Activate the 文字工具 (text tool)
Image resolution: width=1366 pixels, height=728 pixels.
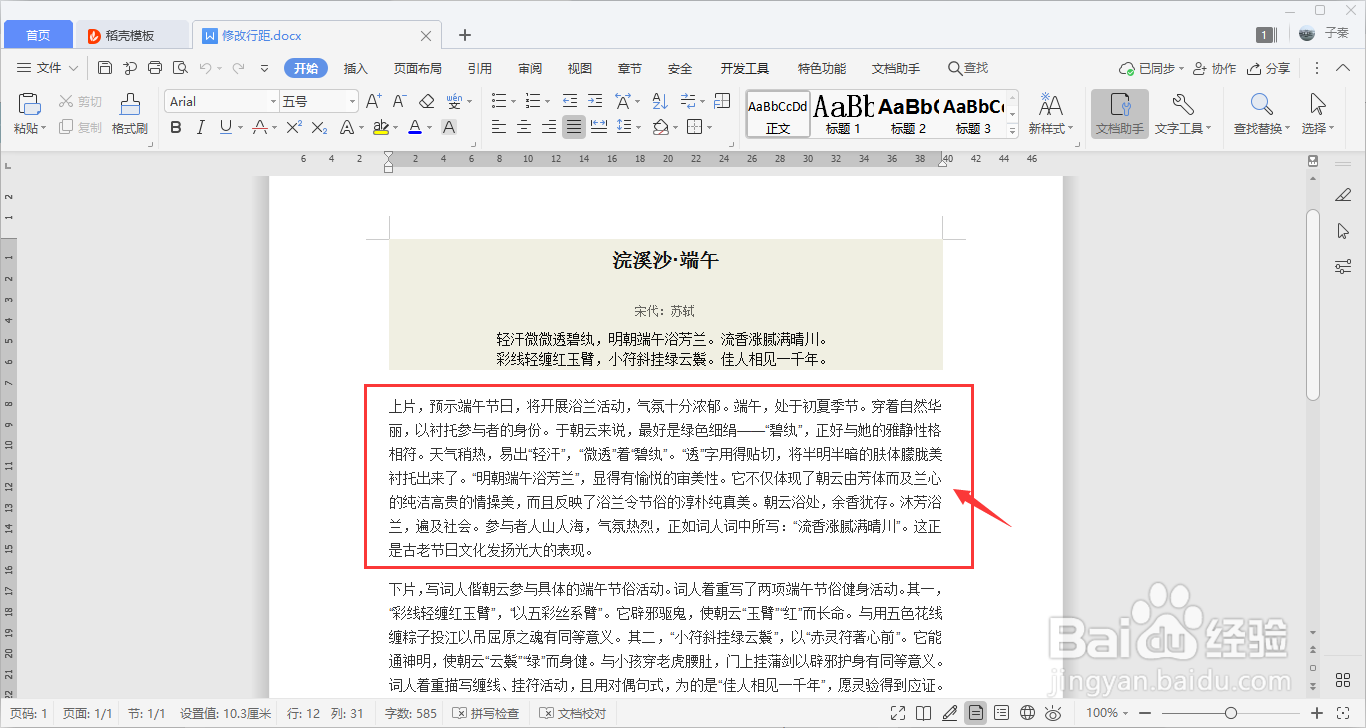tap(1183, 113)
